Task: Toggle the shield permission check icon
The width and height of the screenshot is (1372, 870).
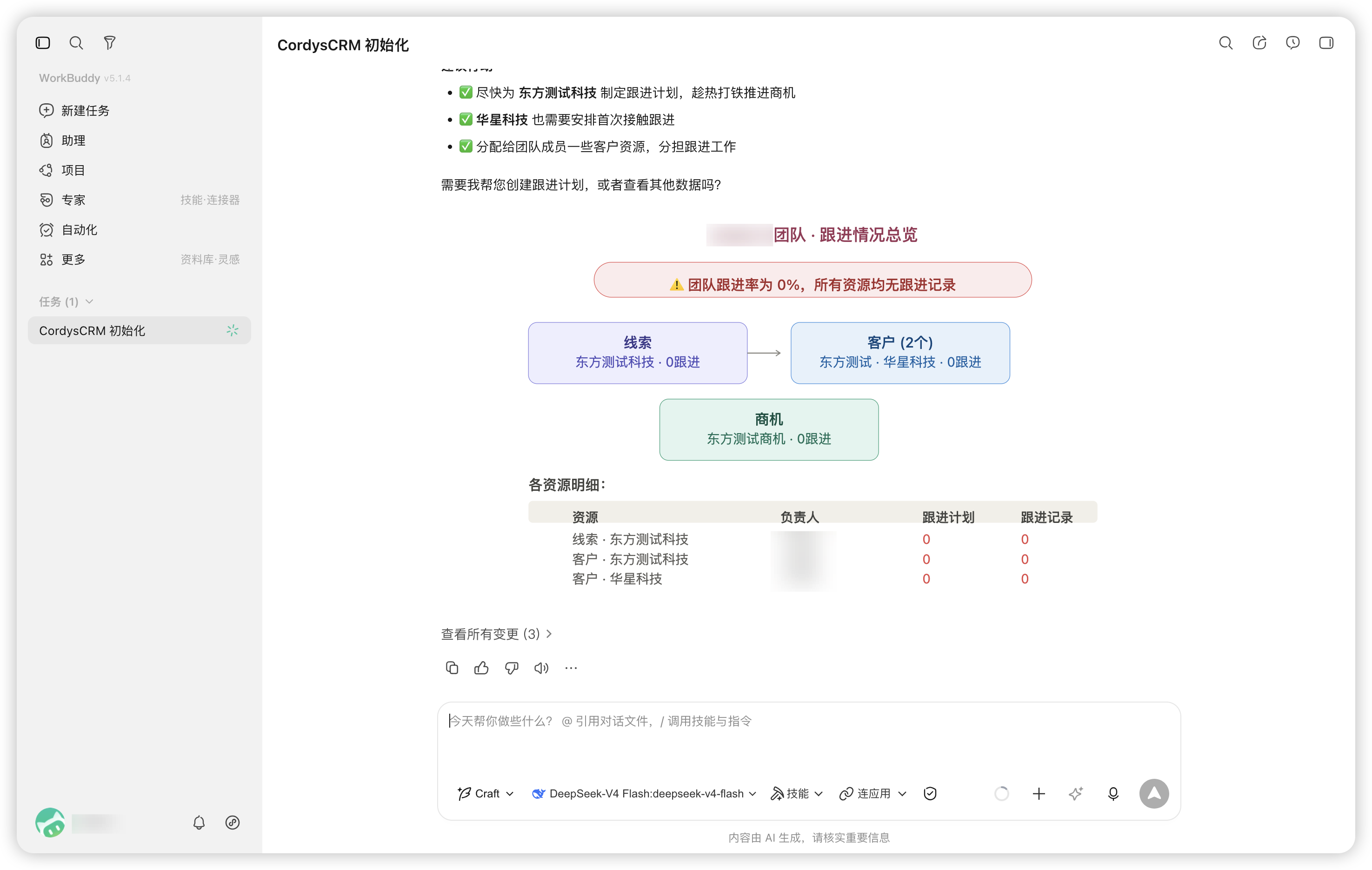Action: 930,793
